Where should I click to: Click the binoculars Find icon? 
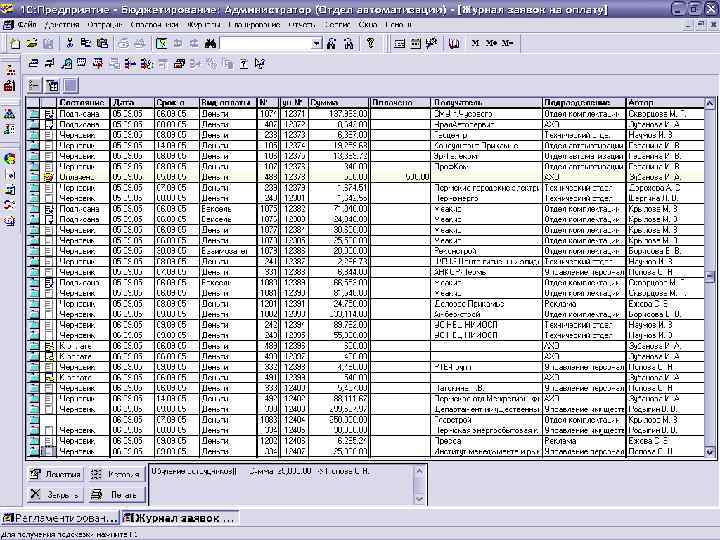(211, 44)
